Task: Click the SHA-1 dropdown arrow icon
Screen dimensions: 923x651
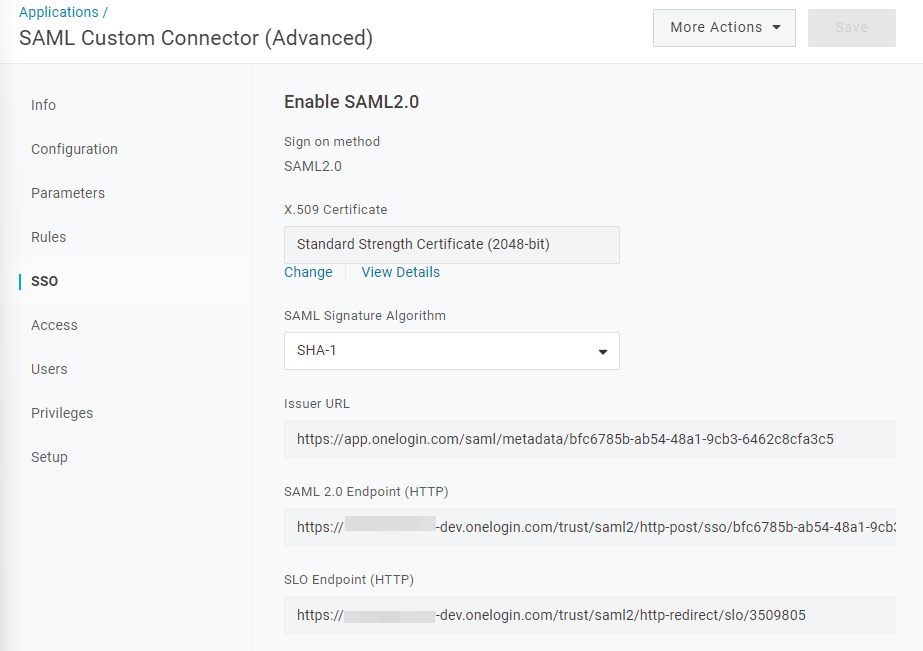Action: [x=603, y=351]
